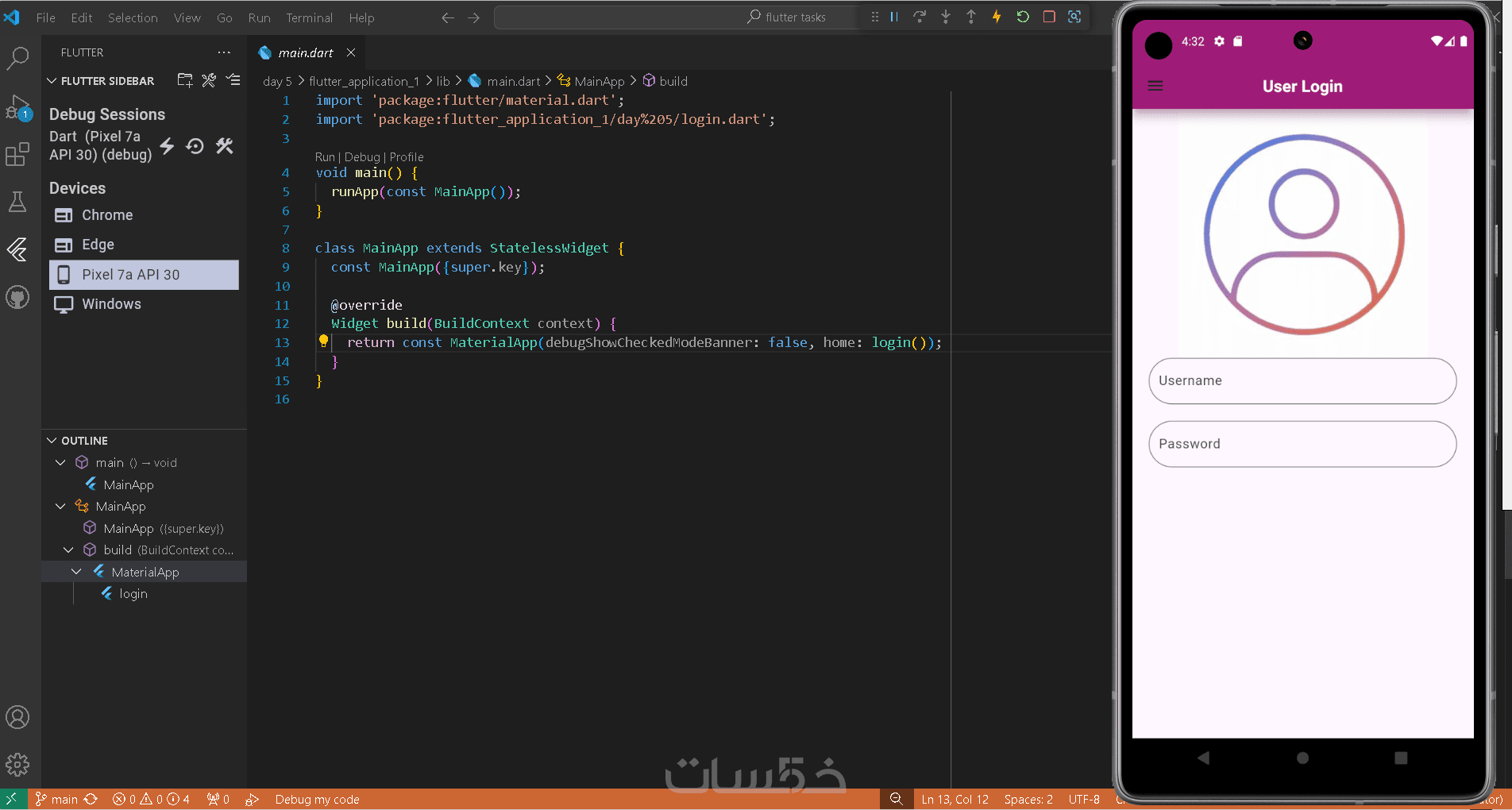
Task: Open the Widget Inspector from the debug toolbar
Action: [x=1074, y=17]
